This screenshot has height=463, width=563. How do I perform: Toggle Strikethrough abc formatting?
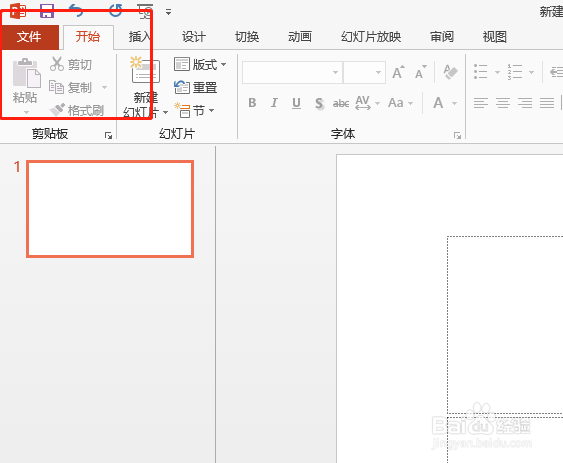(x=341, y=103)
